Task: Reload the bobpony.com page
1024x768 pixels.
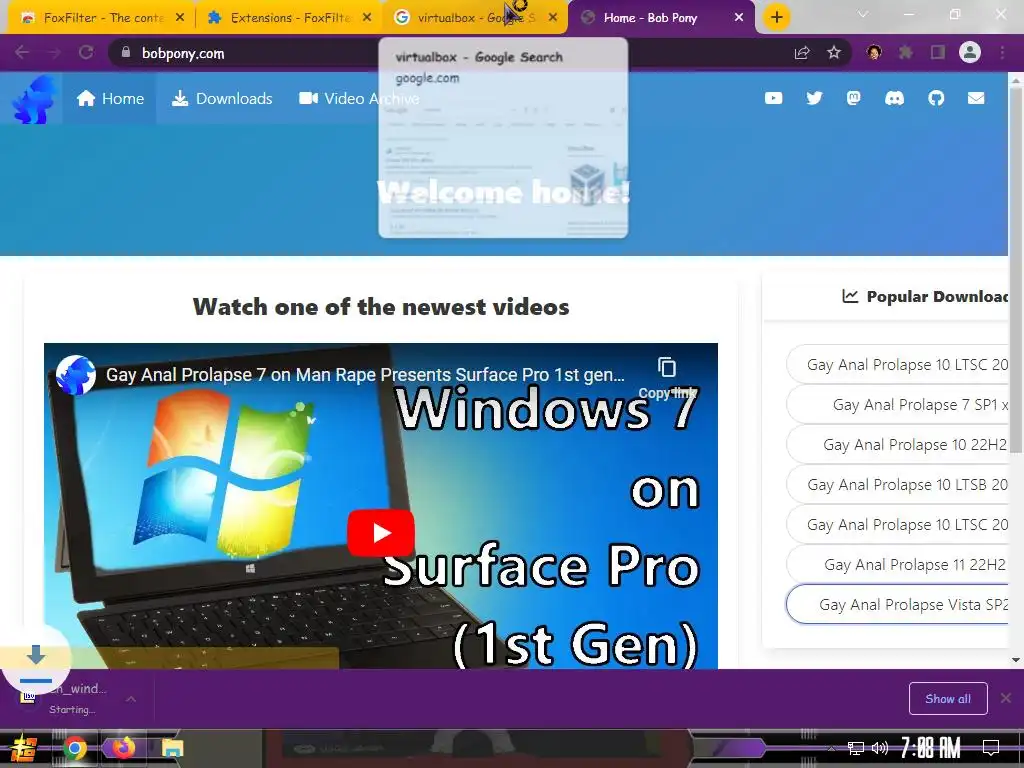Action: click(86, 53)
